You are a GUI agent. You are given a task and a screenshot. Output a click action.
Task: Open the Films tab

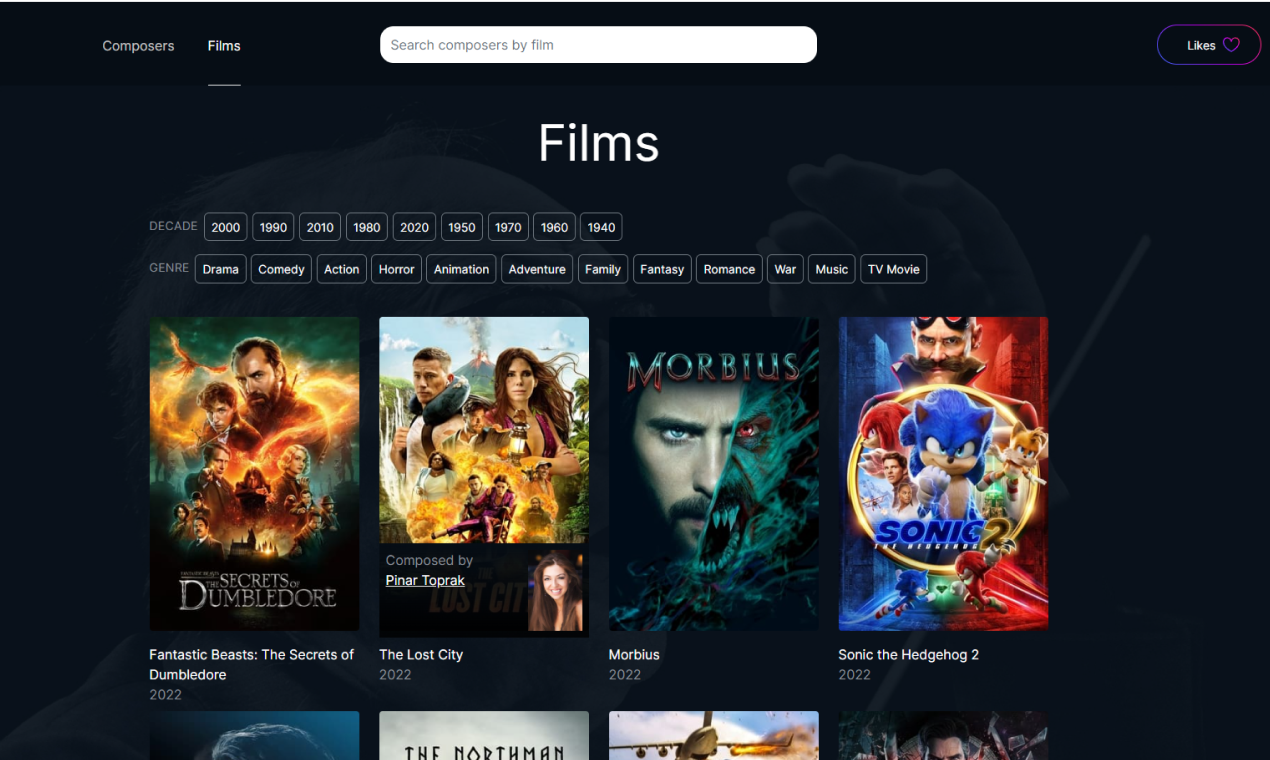(x=224, y=46)
